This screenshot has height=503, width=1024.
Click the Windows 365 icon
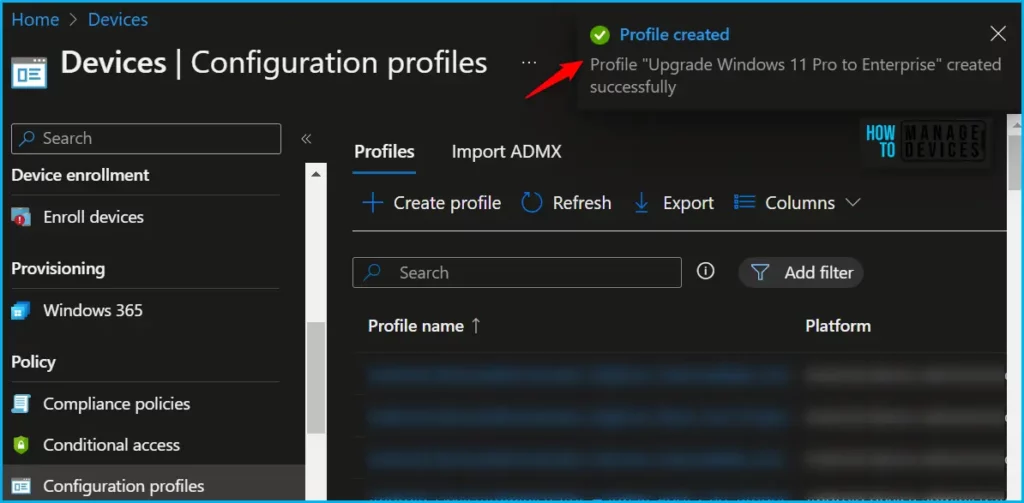(x=21, y=311)
